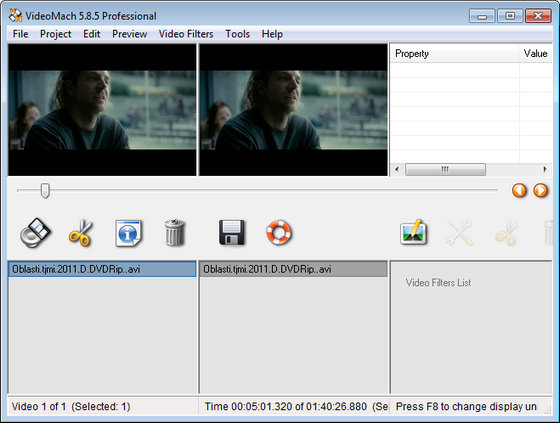The width and height of the screenshot is (560, 423).
Task: Click the blue file info icon
Action: click(128, 233)
